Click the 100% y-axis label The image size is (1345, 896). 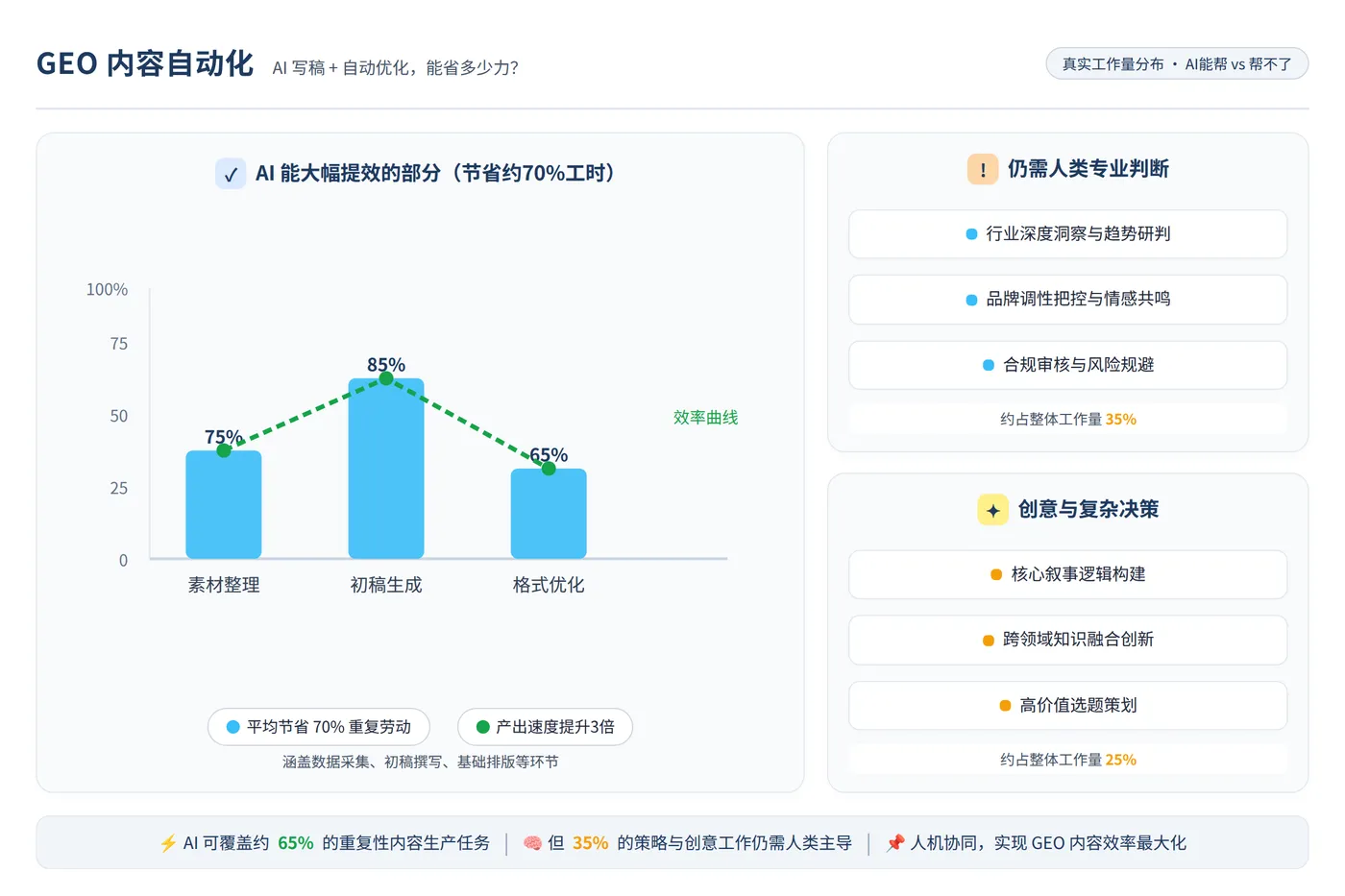click(107, 290)
